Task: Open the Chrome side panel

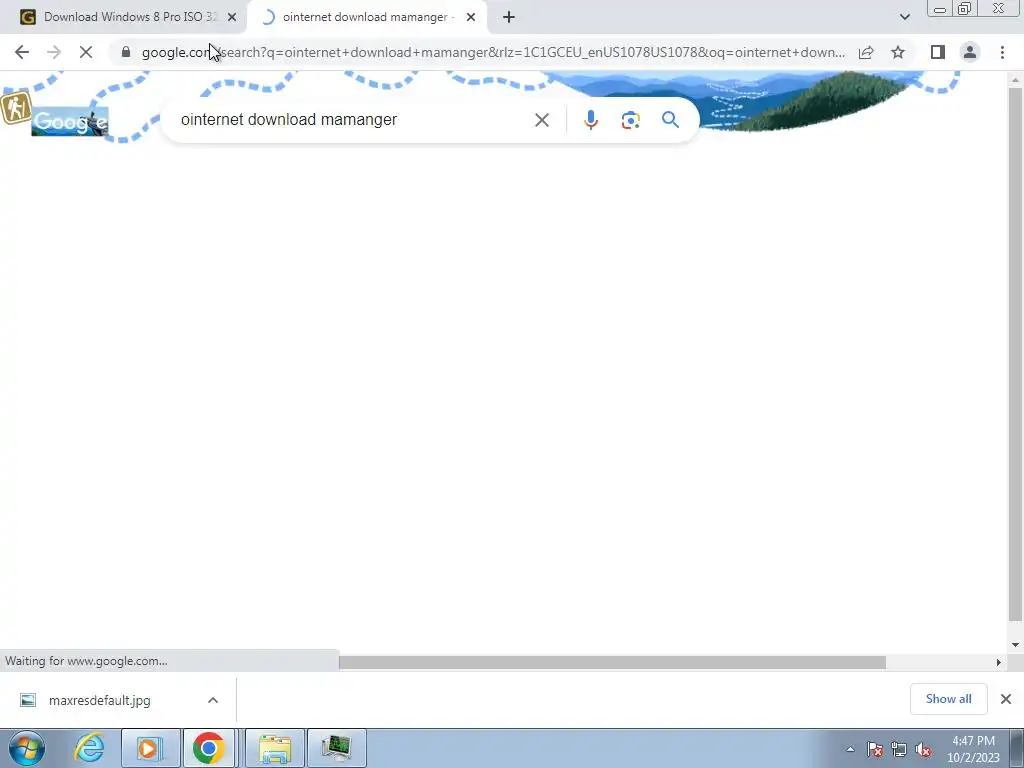Action: (x=938, y=52)
